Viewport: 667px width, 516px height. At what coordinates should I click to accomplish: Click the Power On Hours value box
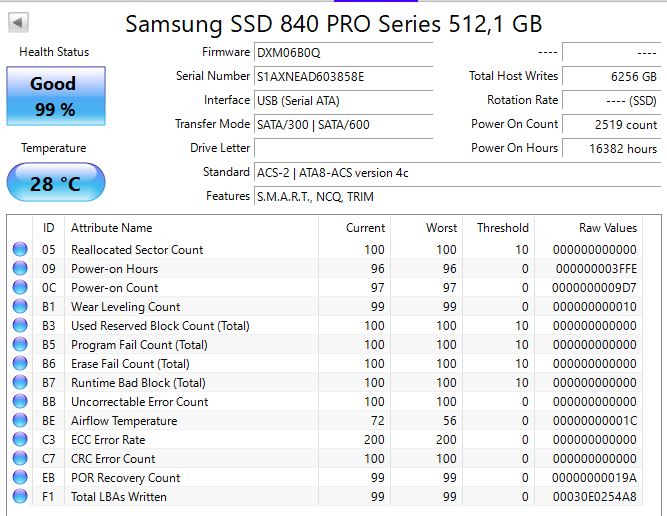610,148
